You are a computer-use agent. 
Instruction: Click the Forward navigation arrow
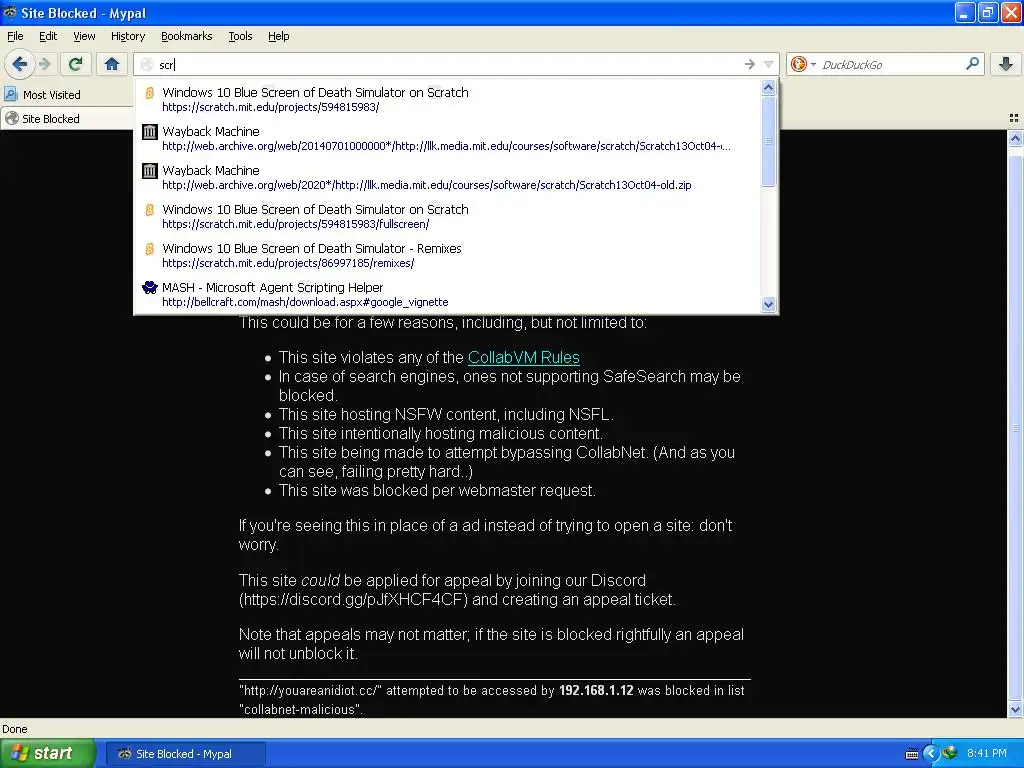click(x=44, y=64)
